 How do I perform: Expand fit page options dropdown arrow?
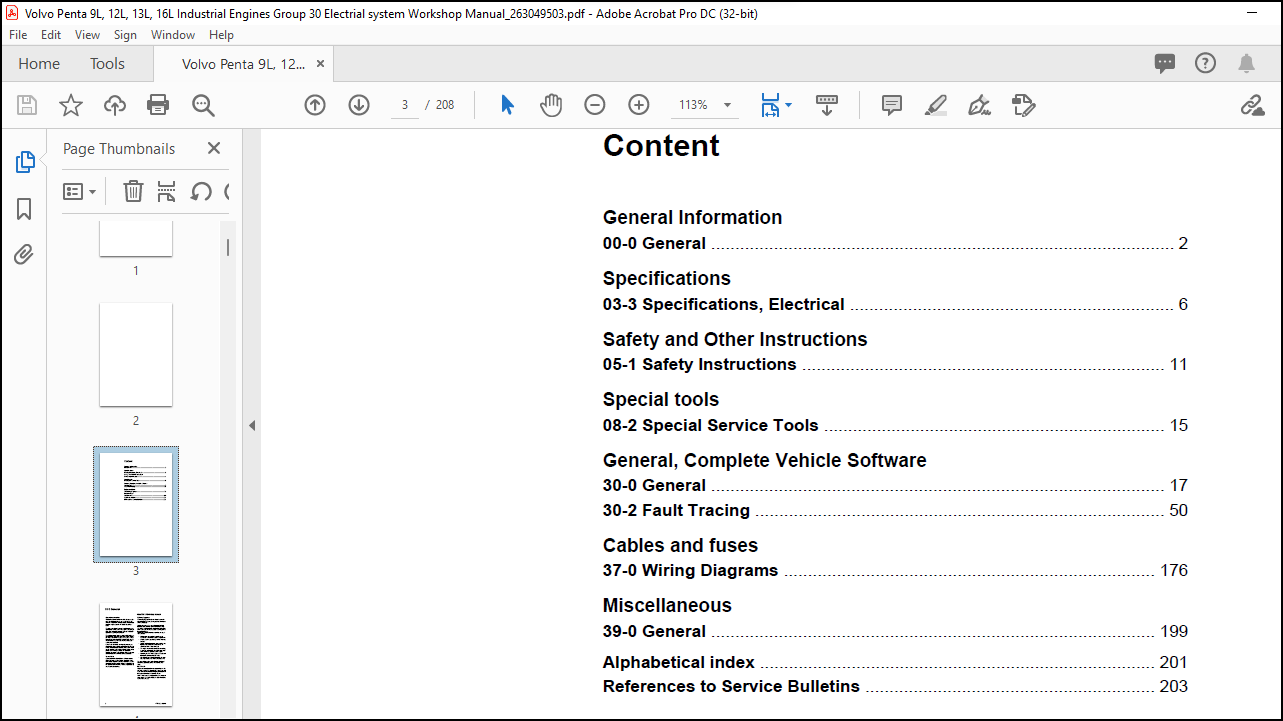pos(788,105)
